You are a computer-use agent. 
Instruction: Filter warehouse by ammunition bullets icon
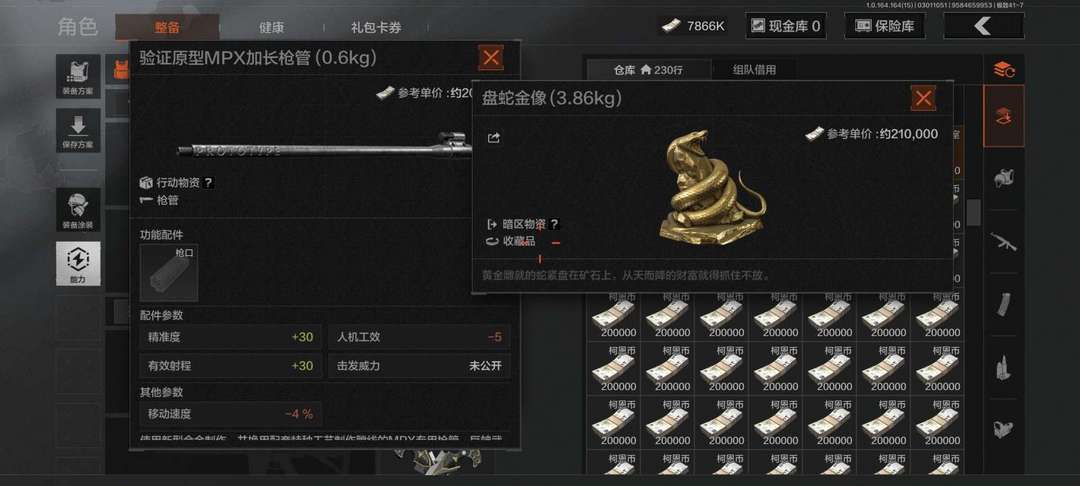(x=1004, y=368)
